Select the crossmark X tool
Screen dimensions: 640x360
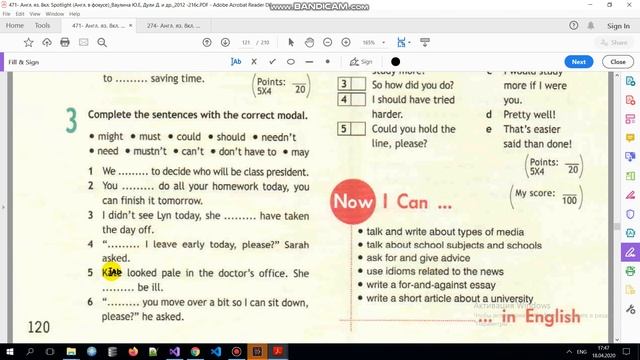[254, 62]
